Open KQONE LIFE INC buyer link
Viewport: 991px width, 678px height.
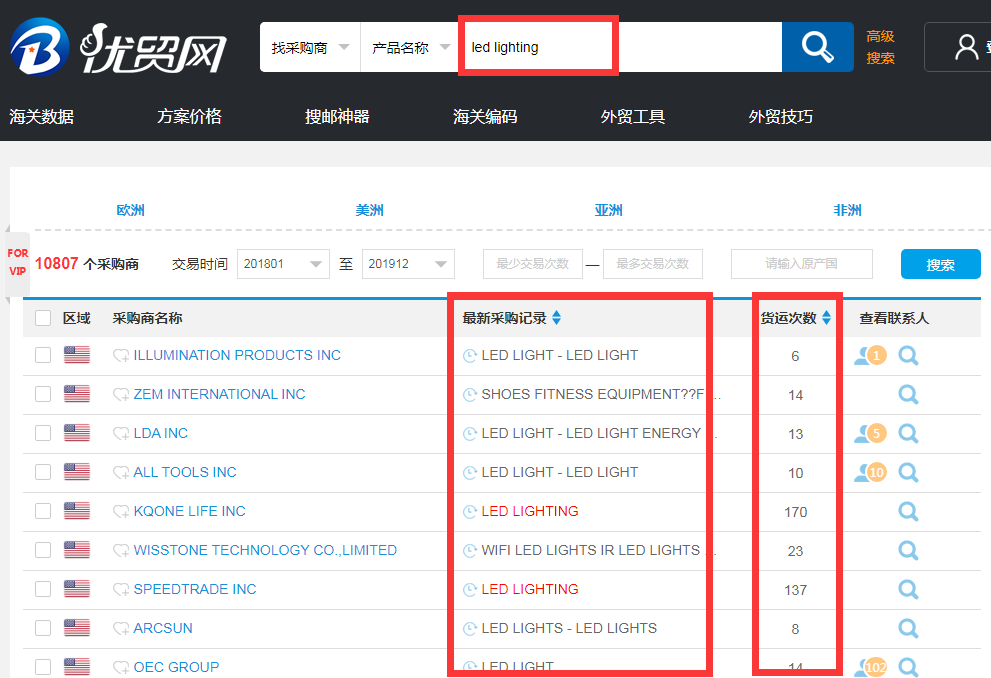coord(190,512)
